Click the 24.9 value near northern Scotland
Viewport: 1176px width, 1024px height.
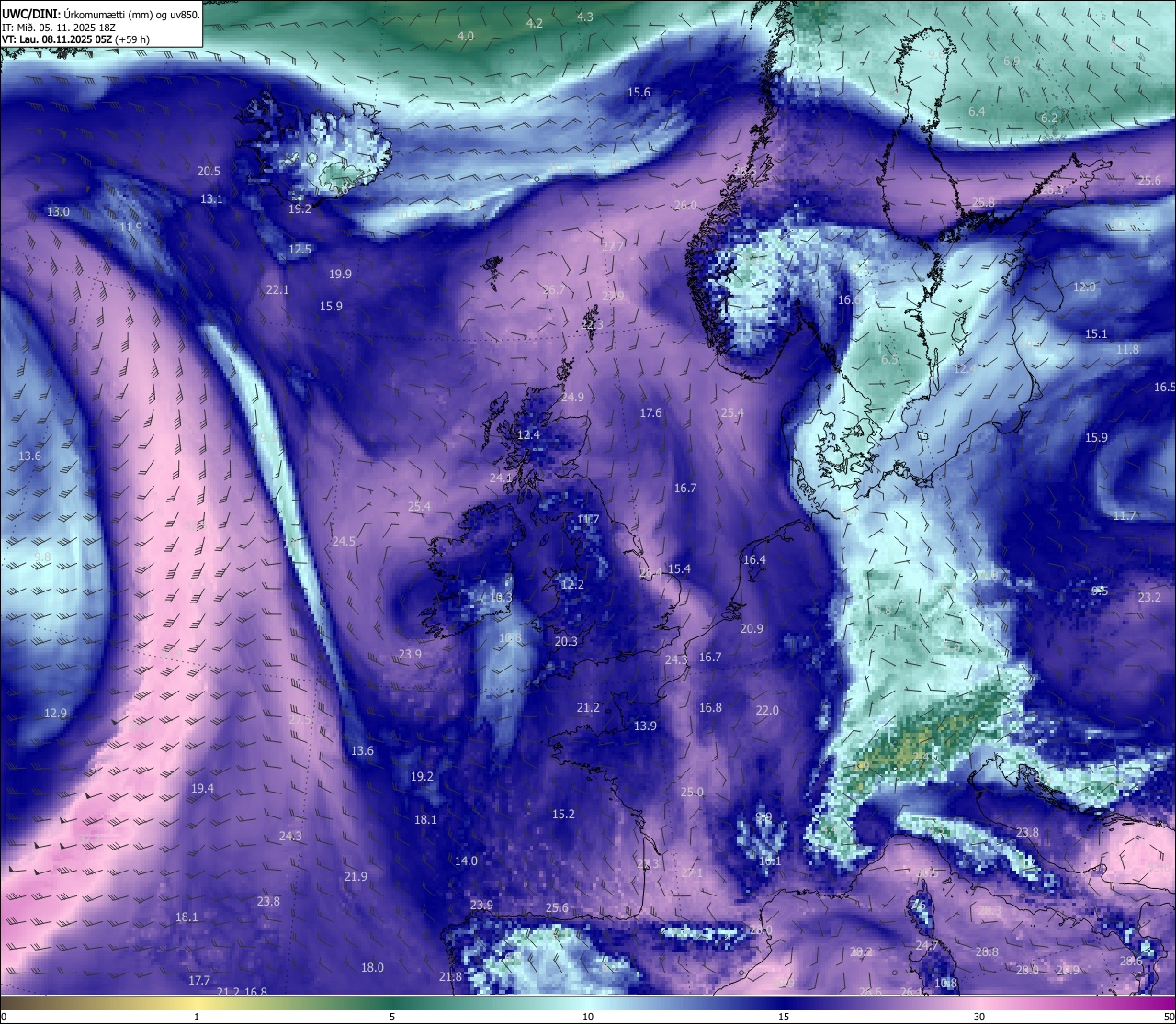(x=572, y=398)
